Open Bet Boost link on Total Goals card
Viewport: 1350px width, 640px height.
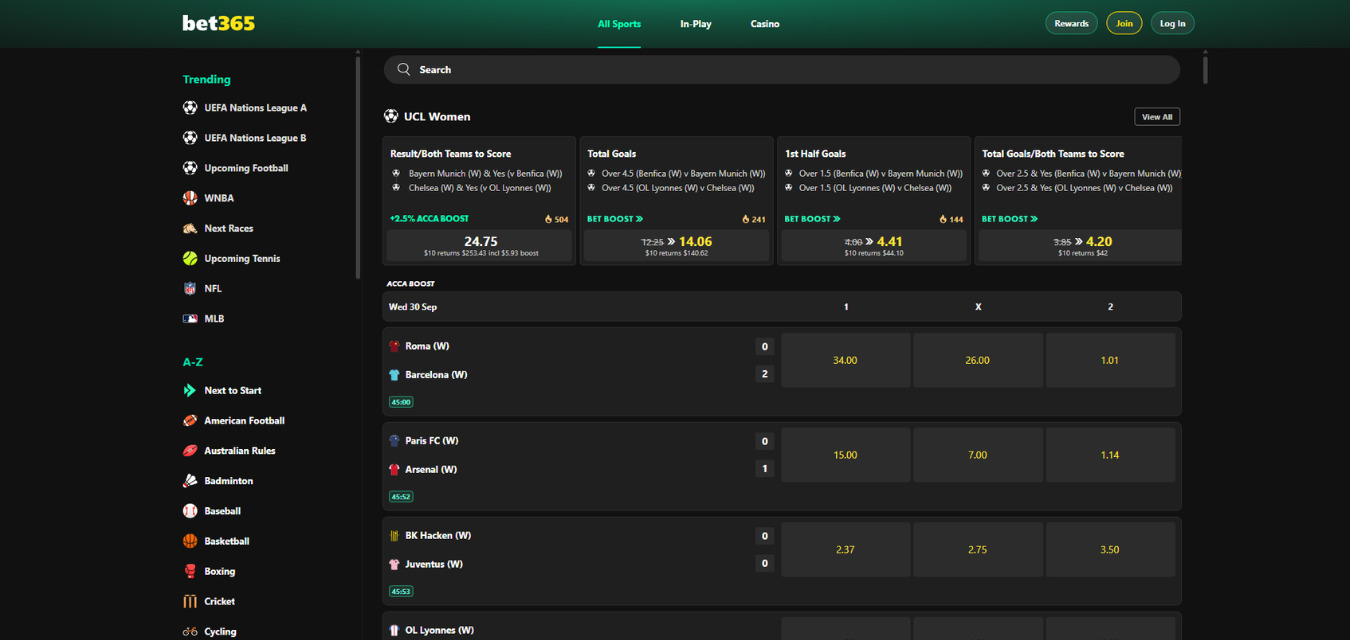615,218
